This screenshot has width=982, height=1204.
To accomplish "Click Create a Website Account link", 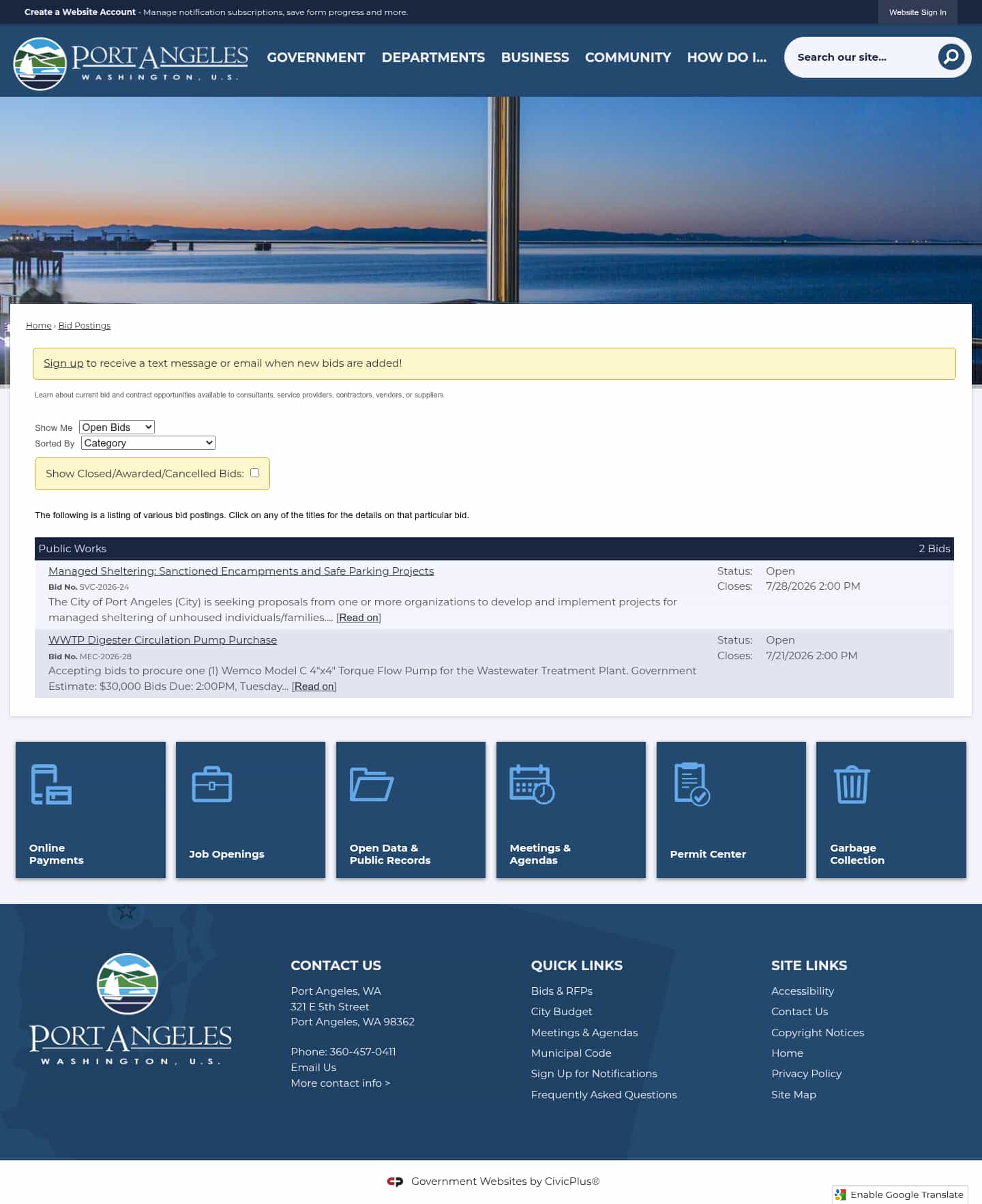I will point(80,12).
